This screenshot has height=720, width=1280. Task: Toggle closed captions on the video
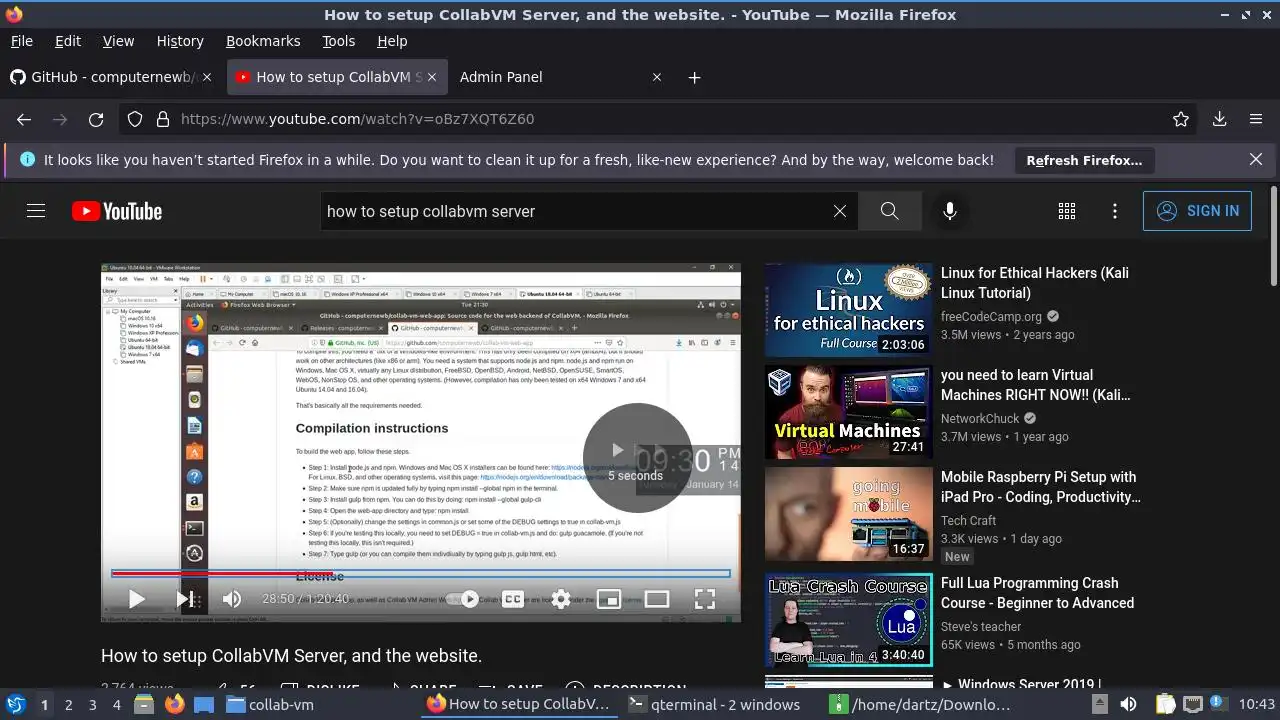[x=512, y=599]
